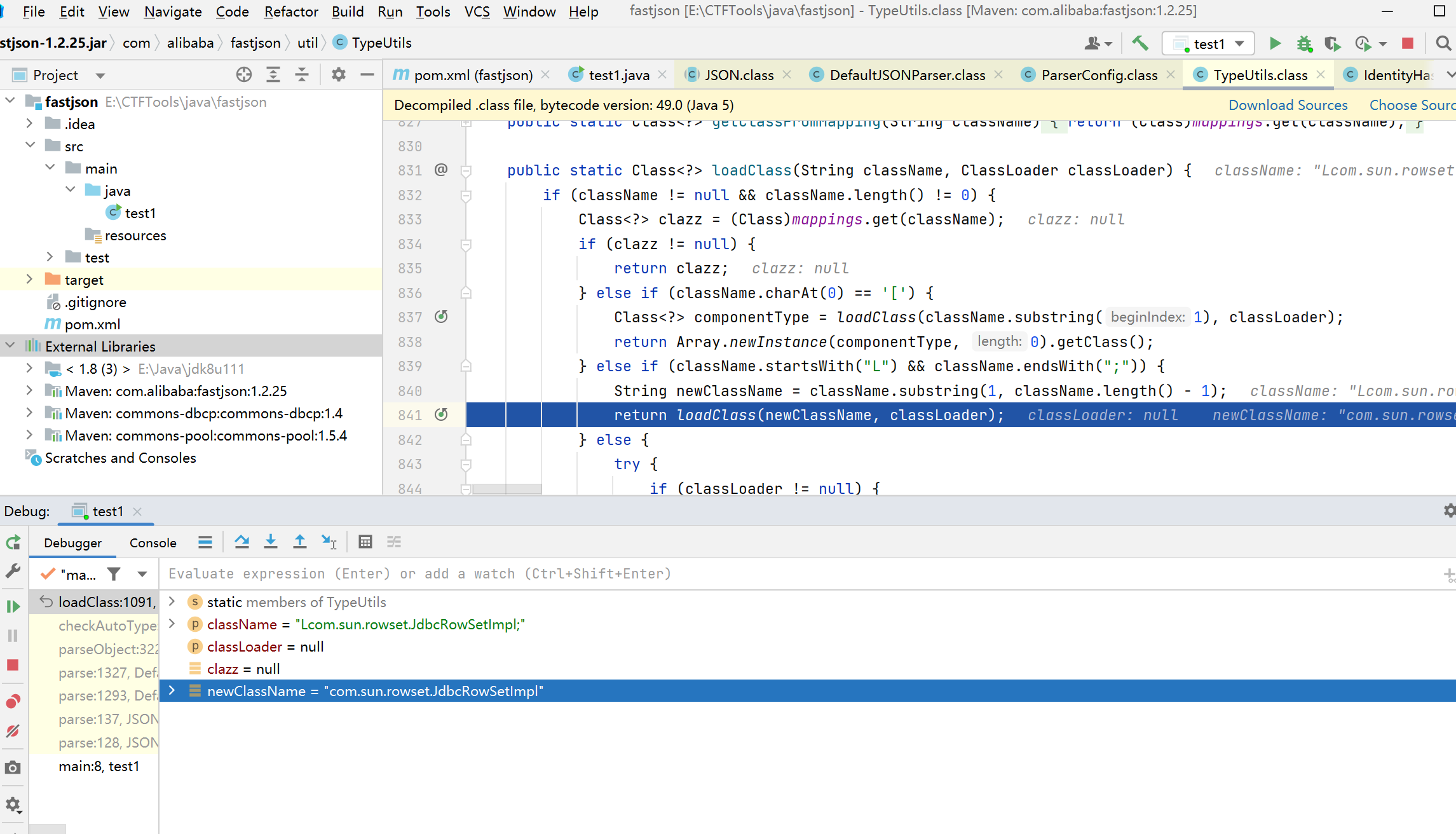Hide the Project tool window
Image resolution: width=1456 pixels, height=834 pixels.
pyautogui.click(x=367, y=75)
